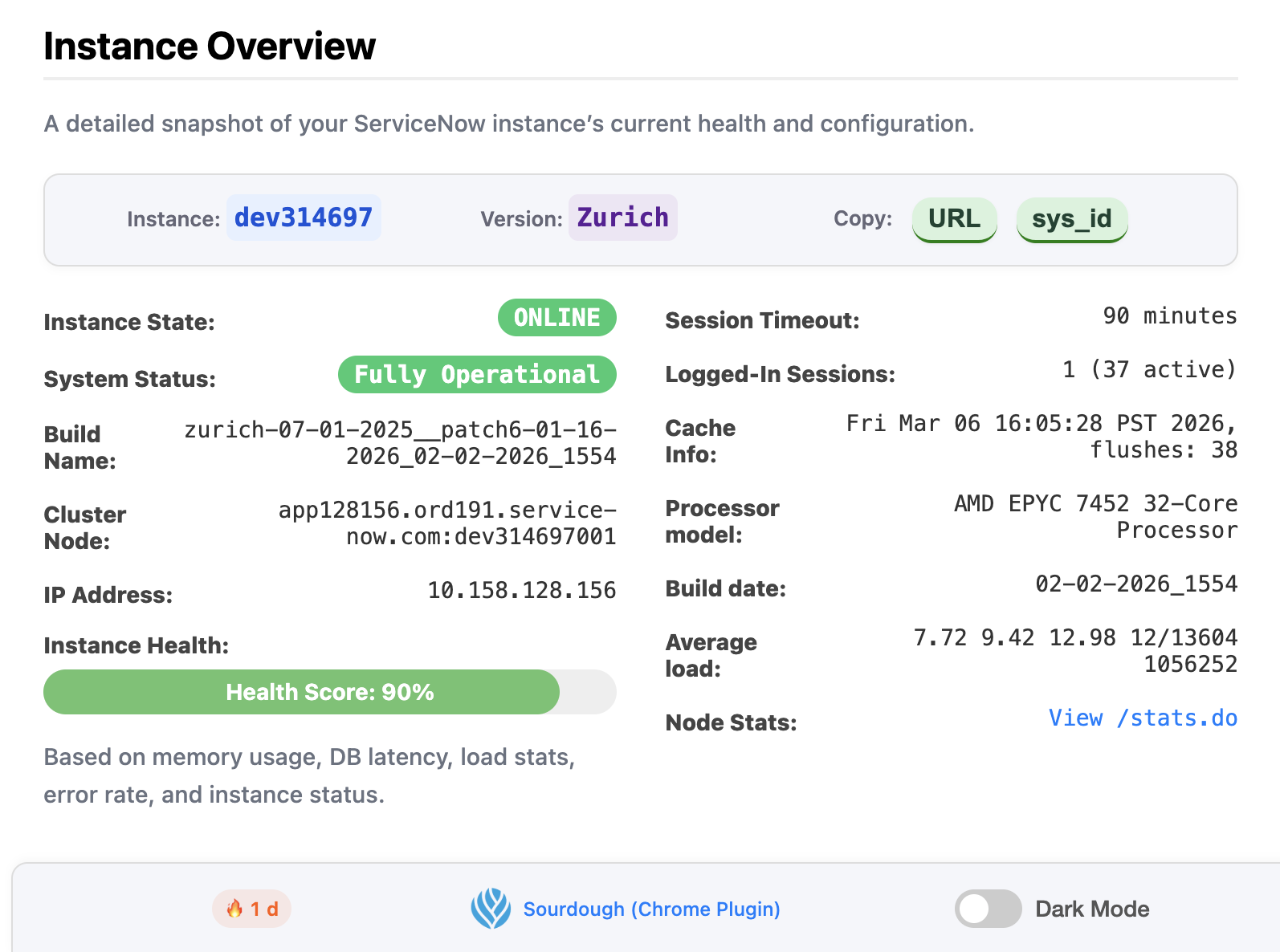The image size is (1280, 952).
Task: Click the Instance State label
Action: click(129, 322)
